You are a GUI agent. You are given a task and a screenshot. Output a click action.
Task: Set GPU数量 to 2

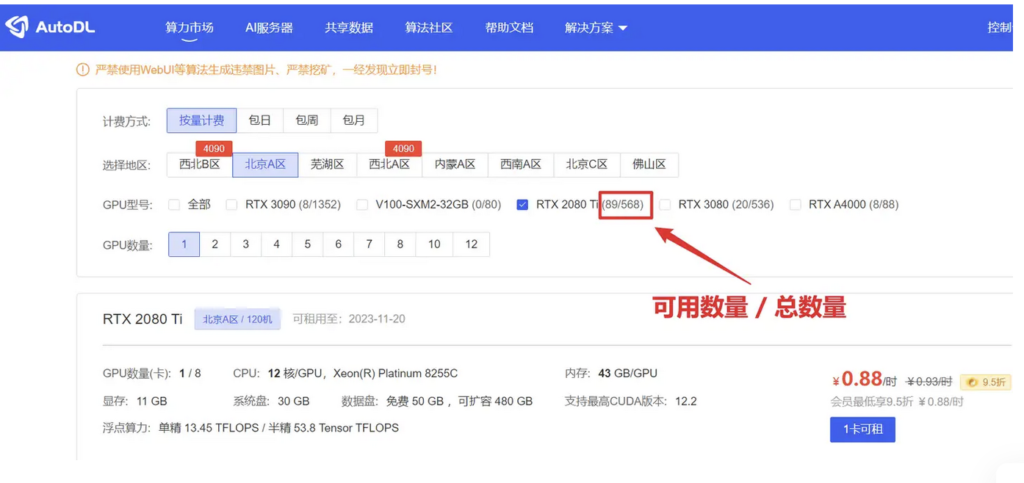coord(215,244)
